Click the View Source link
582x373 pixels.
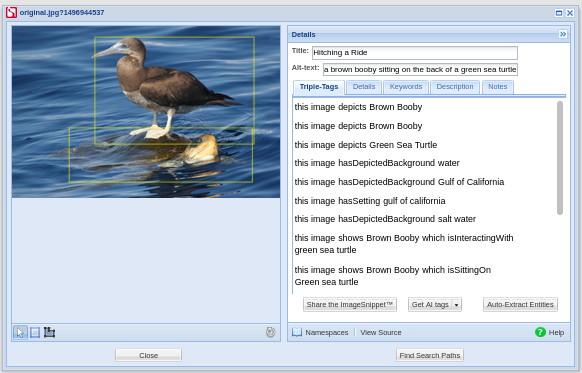tap(380, 333)
